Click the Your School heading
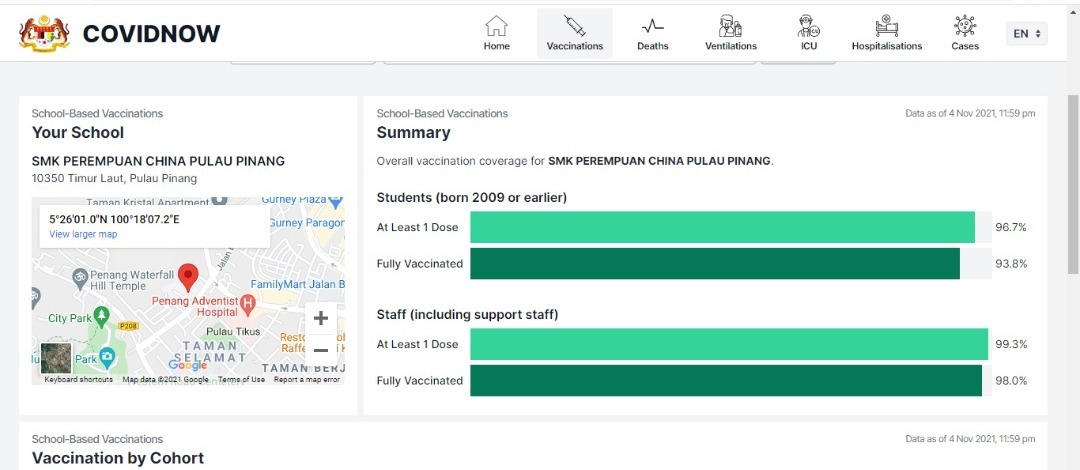This screenshot has width=1080, height=470. tap(78, 132)
